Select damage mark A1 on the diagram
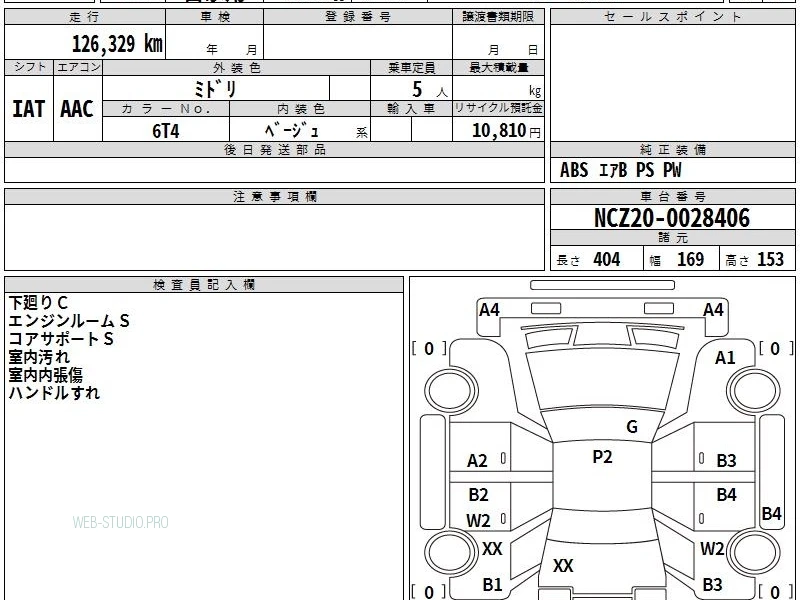 click(x=725, y=358)
